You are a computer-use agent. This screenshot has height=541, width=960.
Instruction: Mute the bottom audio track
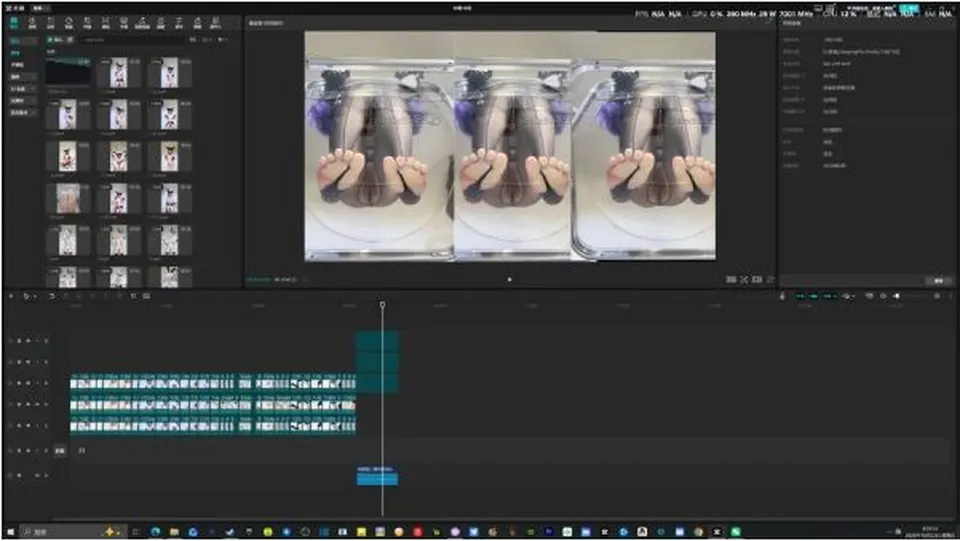point(37,476)
